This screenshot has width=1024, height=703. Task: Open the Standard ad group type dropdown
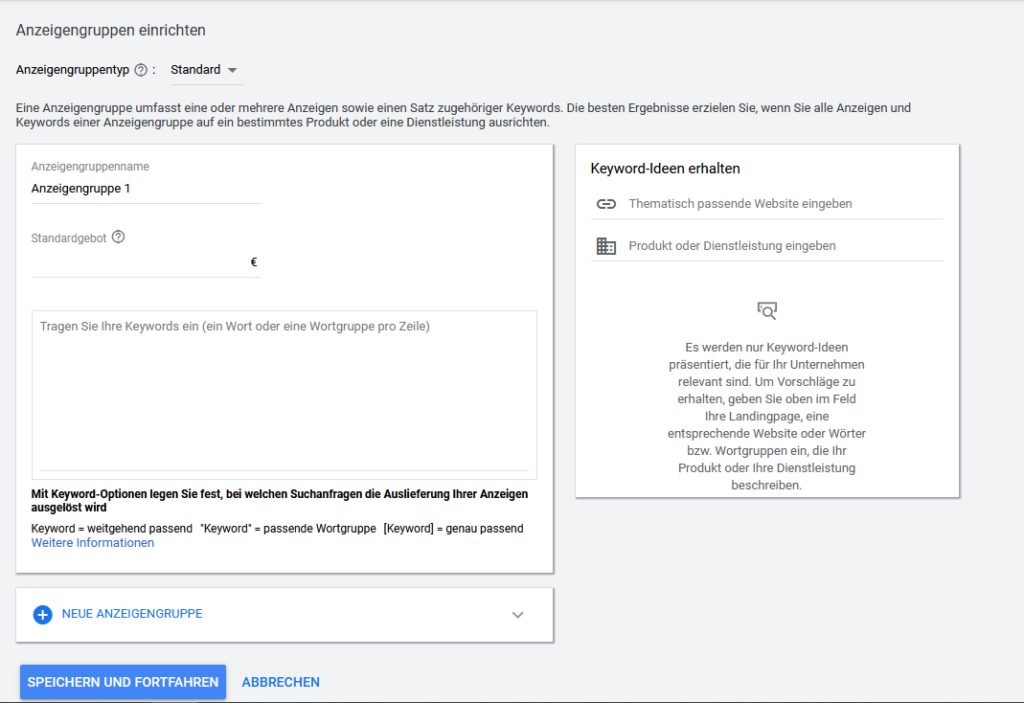tap(204, 70)
